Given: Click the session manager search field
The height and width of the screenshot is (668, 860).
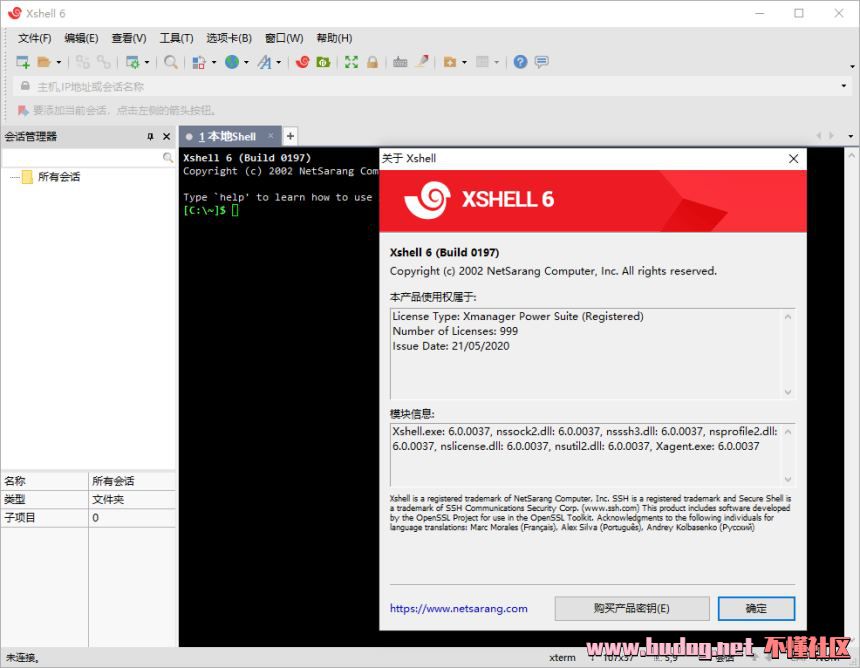Looking at the screenshot, I should [x=82, y=158].
